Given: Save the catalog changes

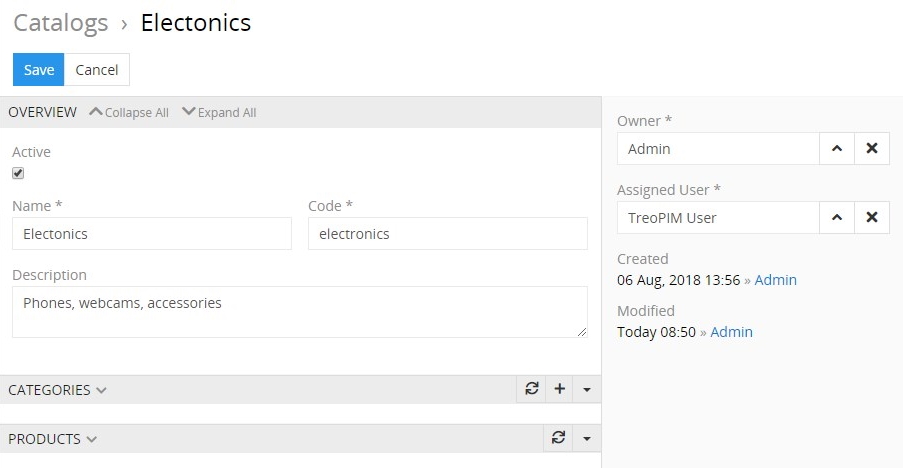Looking at the screenshot, I should (x=39, y=70).
